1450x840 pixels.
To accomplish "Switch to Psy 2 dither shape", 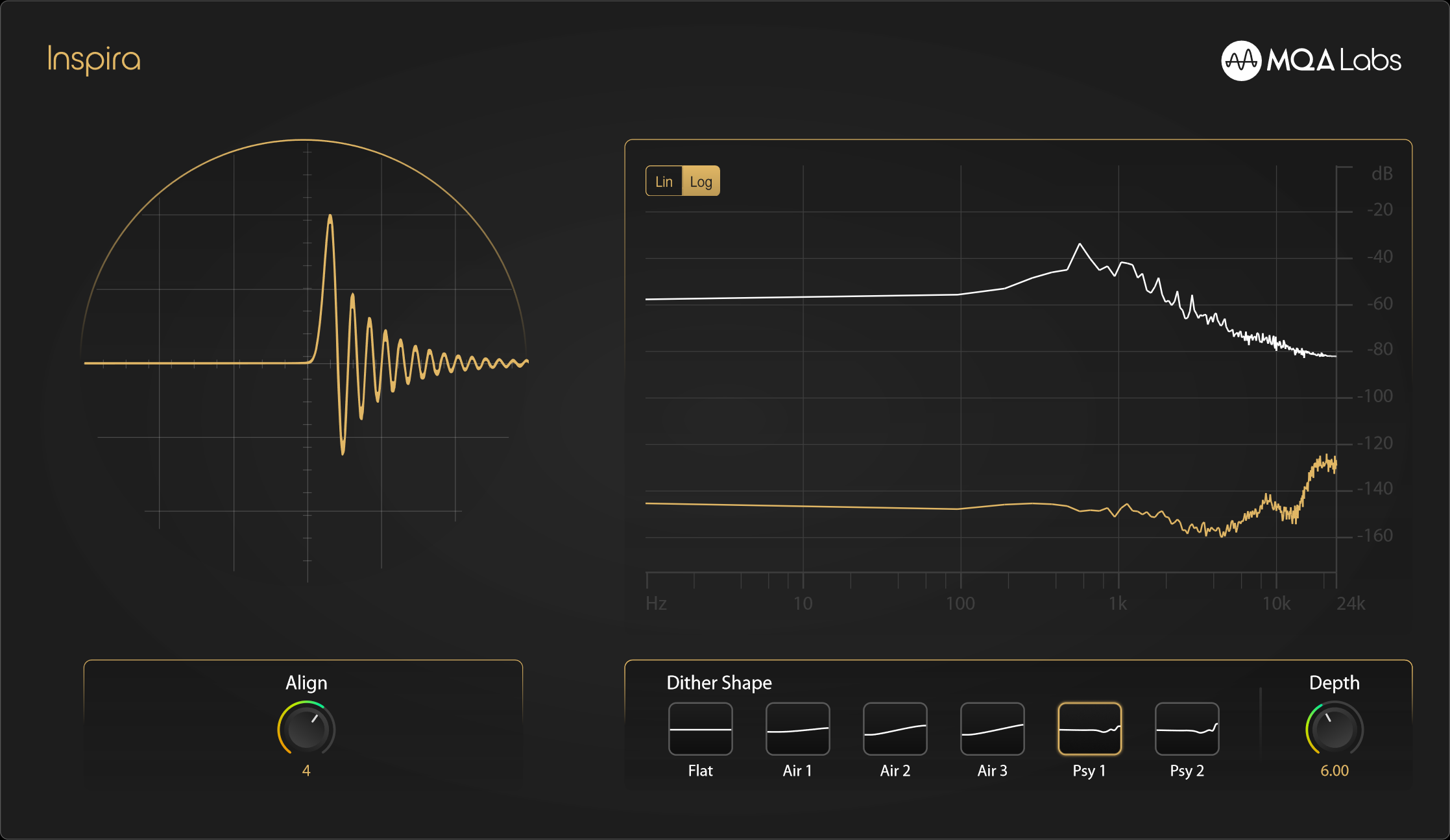I will coord(1187,728).
